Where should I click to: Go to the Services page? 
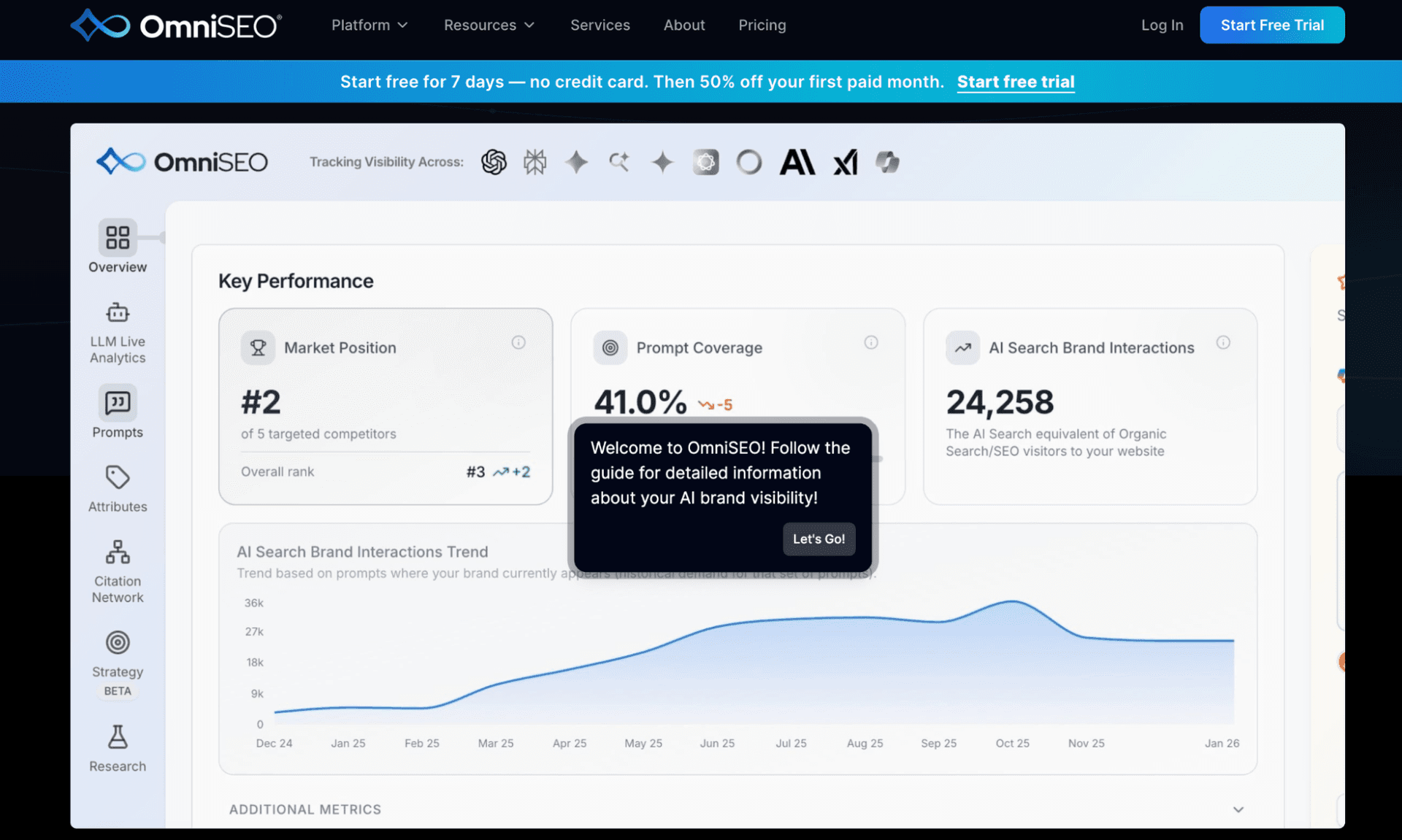click(600, 25)
